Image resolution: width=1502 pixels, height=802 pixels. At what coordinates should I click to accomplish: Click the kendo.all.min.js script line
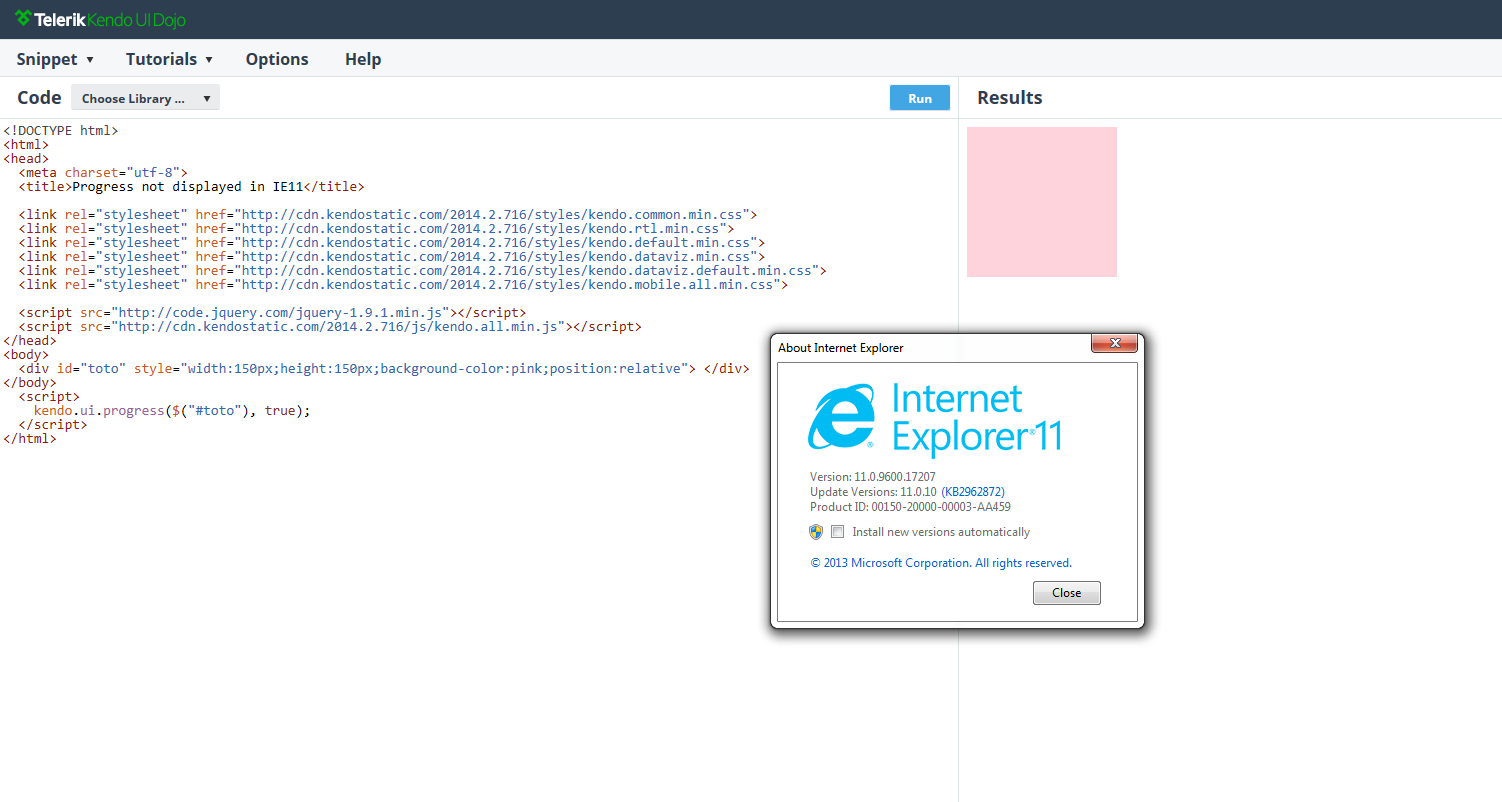point(330,327)
